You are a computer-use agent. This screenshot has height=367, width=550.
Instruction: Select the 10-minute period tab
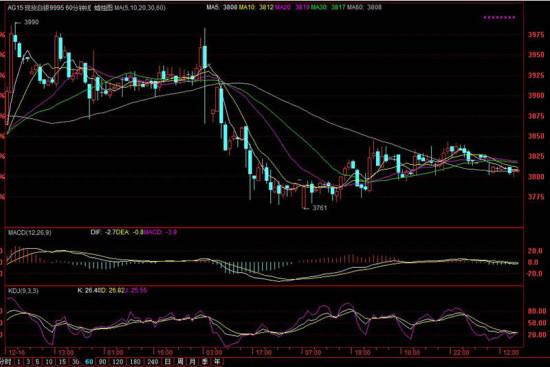tap(49, 362)
